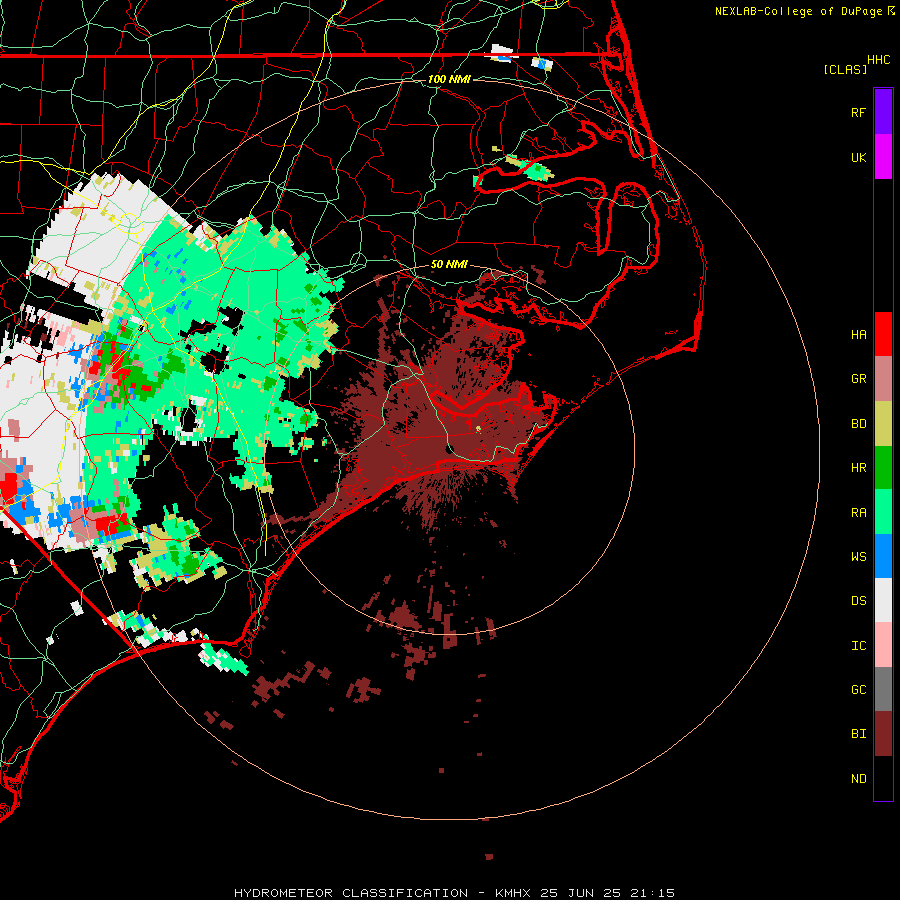Click the "50 NMI" range ring label

449,264
